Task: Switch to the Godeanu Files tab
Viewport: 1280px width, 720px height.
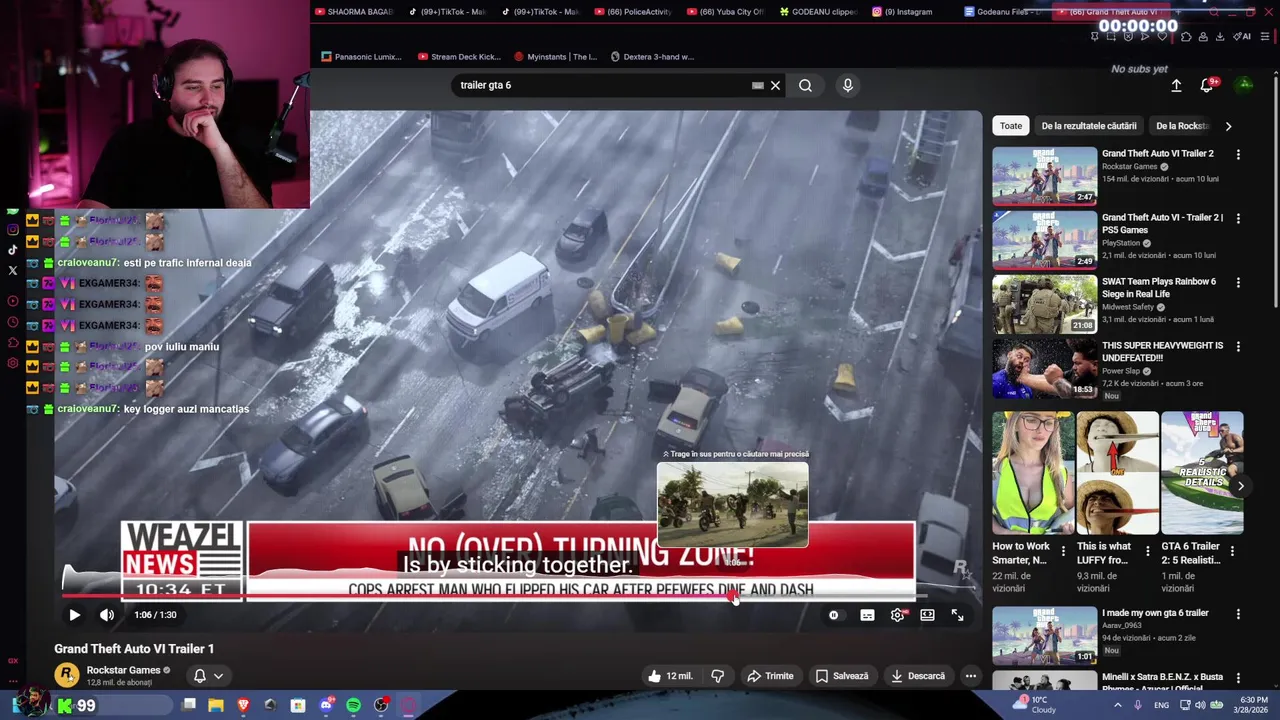Action: [1003, 12]
